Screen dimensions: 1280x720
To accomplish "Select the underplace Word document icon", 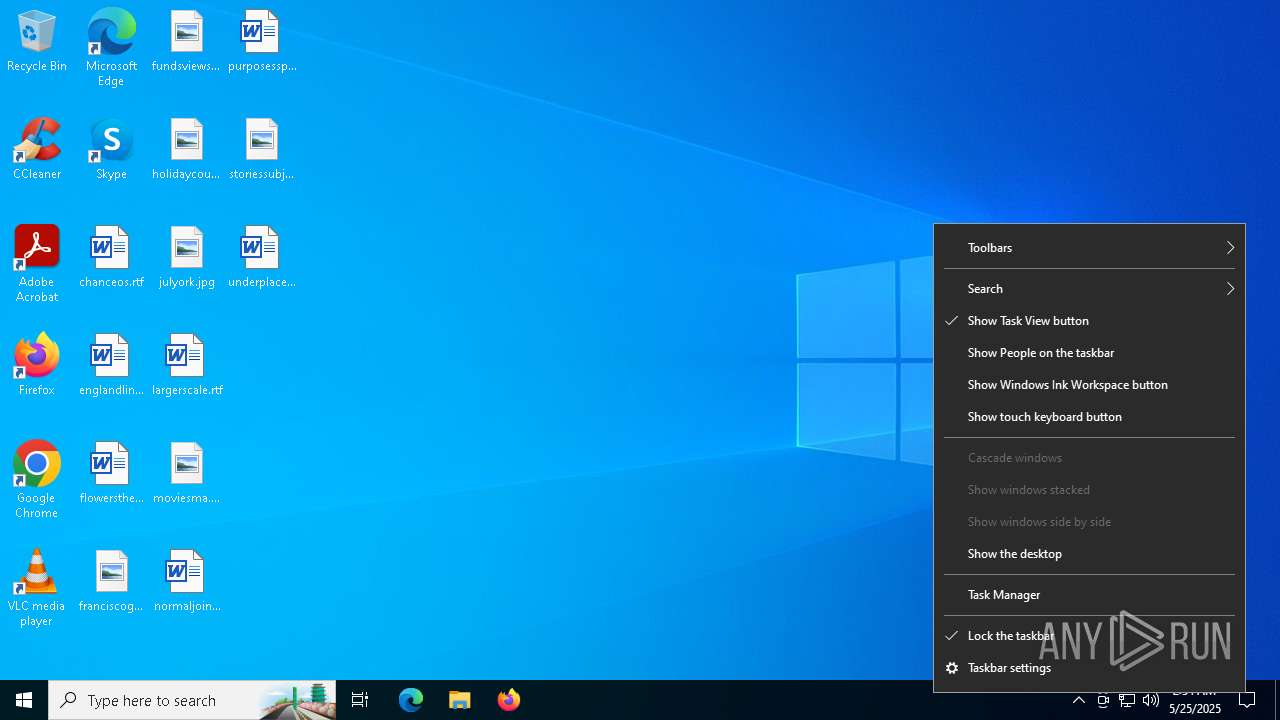I will [262, 257].
